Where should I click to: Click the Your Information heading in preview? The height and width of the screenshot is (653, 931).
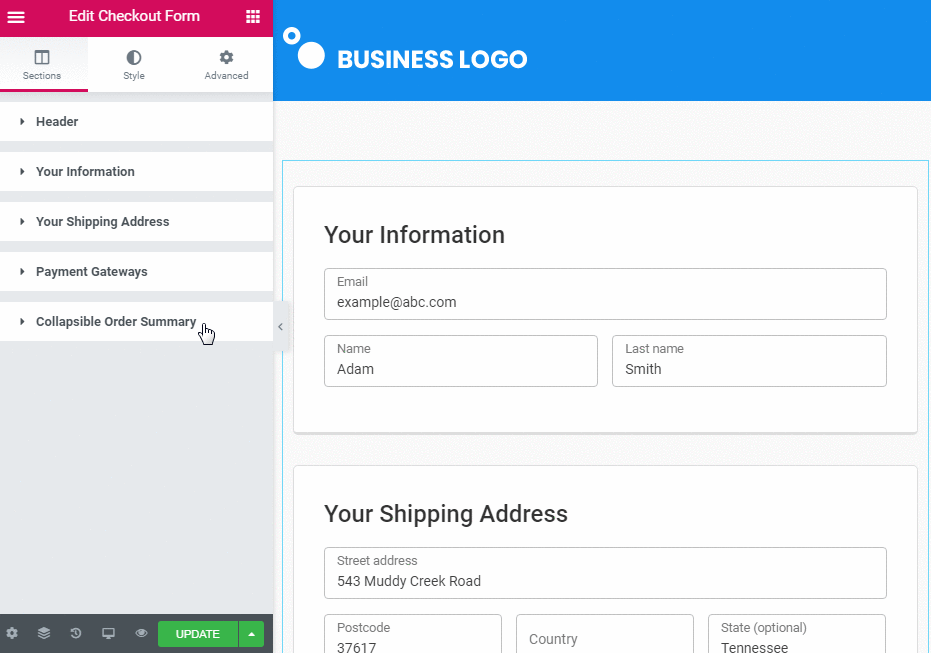(414, 235)
